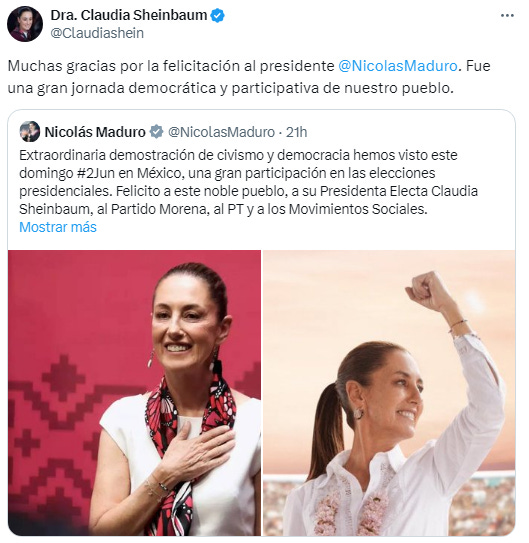529x543 pixels.
Task: Click Nicolás Maduro's small profile avatar
Action: (30, 132)
